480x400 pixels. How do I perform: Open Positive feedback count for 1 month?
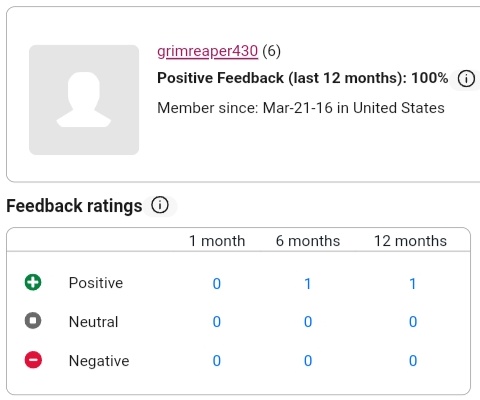click(x=217, y=284)
